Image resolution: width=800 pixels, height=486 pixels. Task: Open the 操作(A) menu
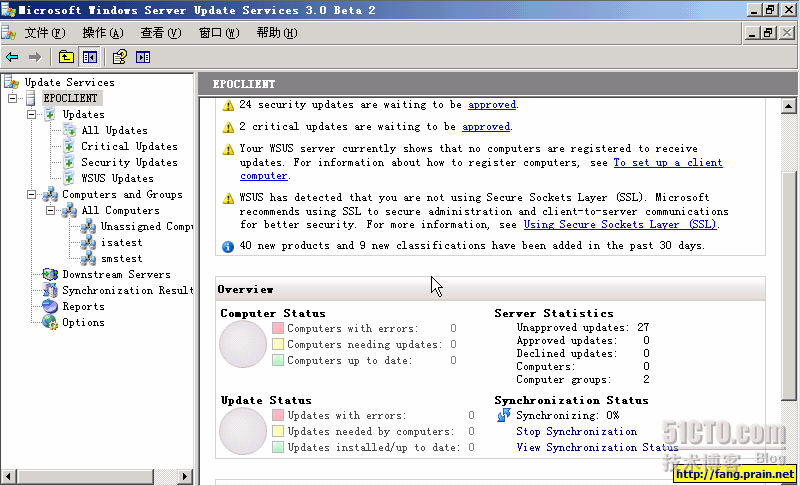(103, 33)
